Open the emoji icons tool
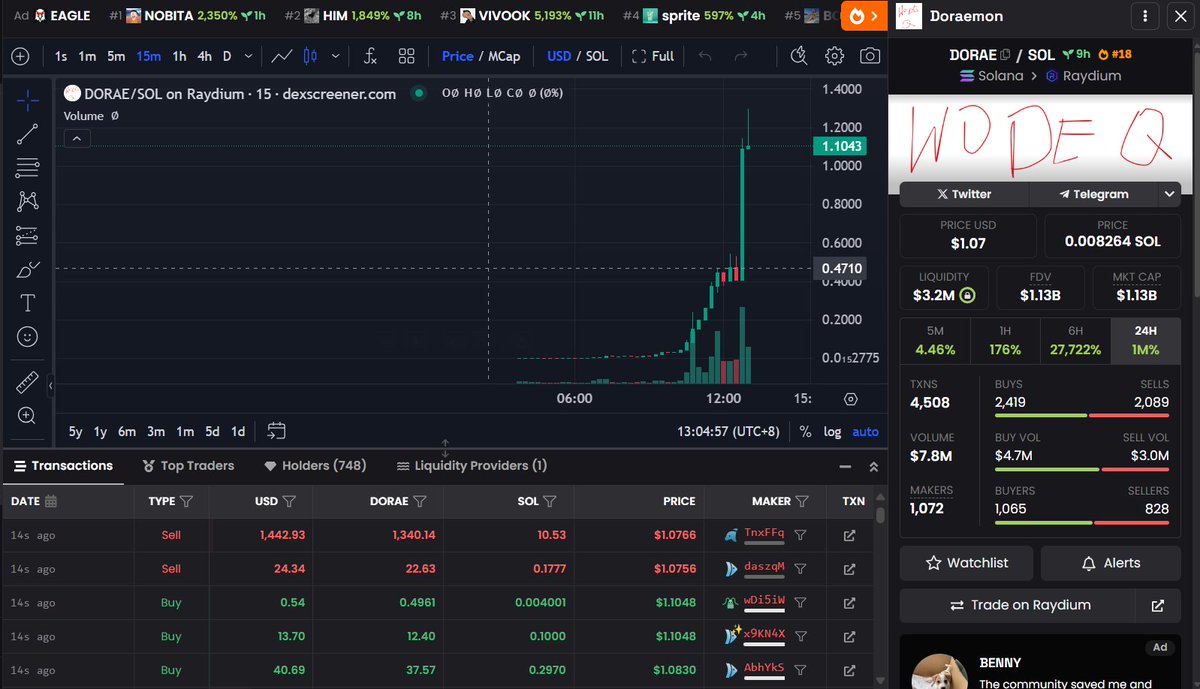This screenshot has height=689, width=1200. coord(28,337)
